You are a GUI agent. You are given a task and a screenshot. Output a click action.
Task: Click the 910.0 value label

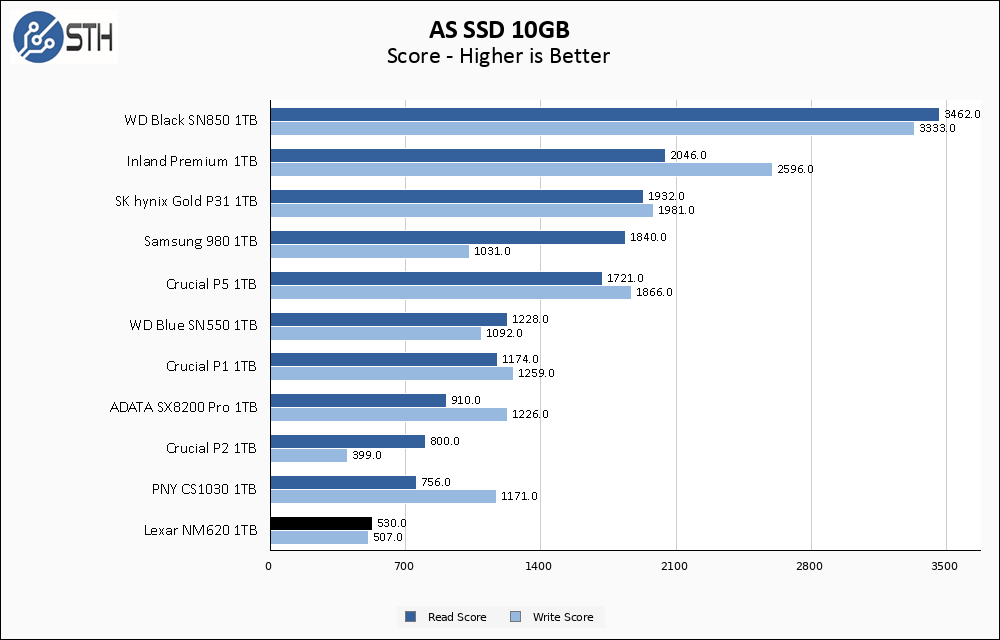point(466,400)
